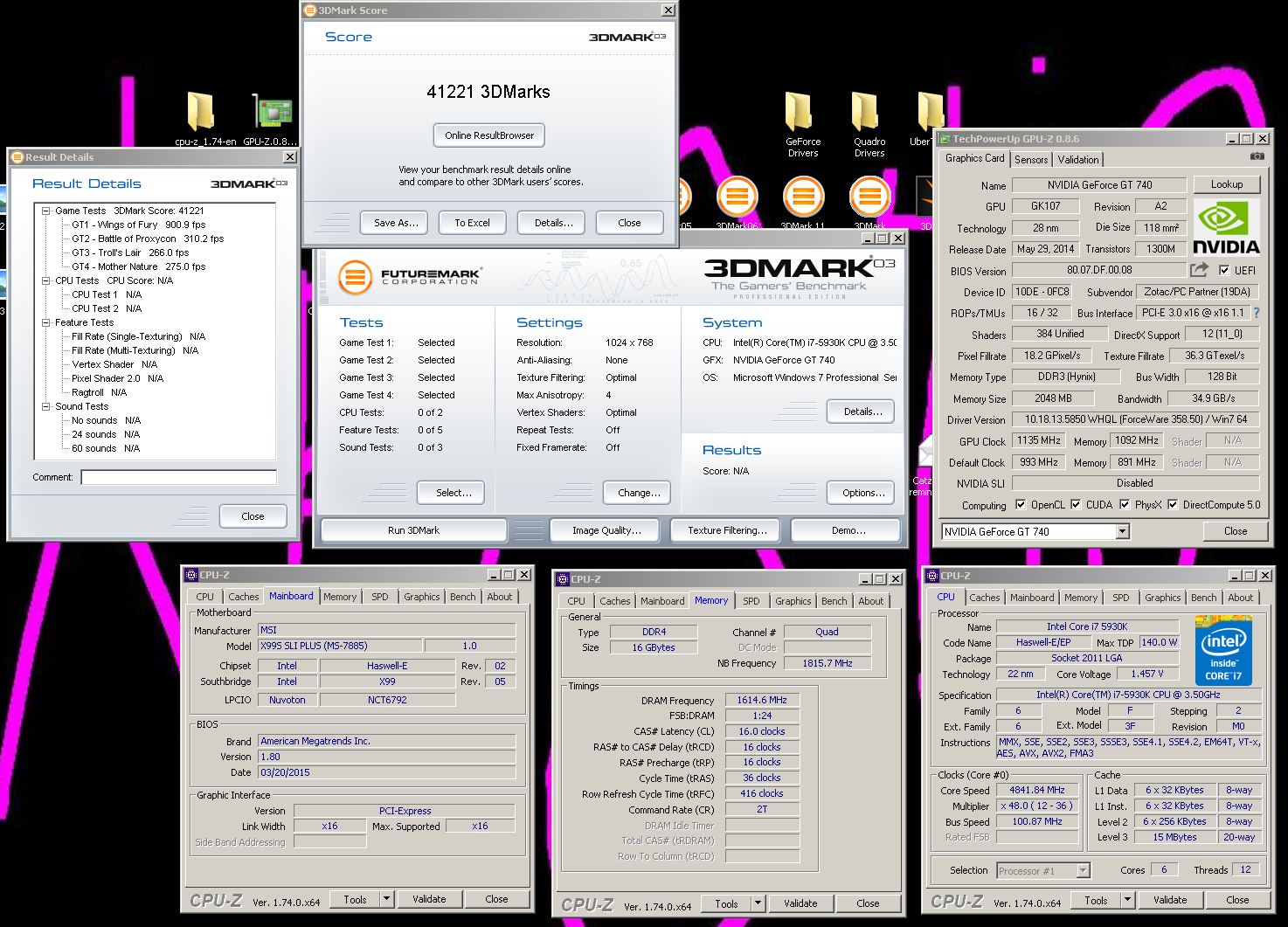
Task: Collapse the Game Tests tree node
Action: tap(46, 211)
